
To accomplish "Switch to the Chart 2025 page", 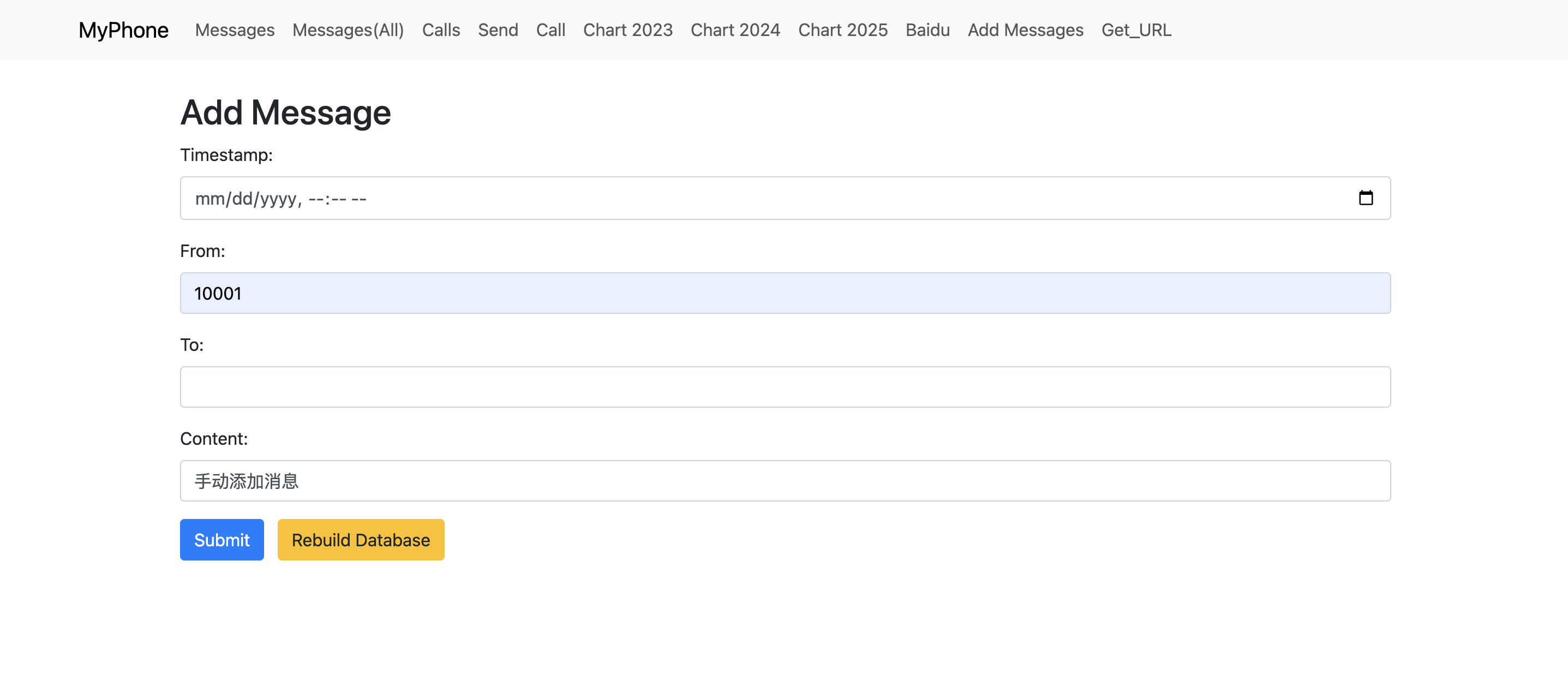I will point(842,30).
